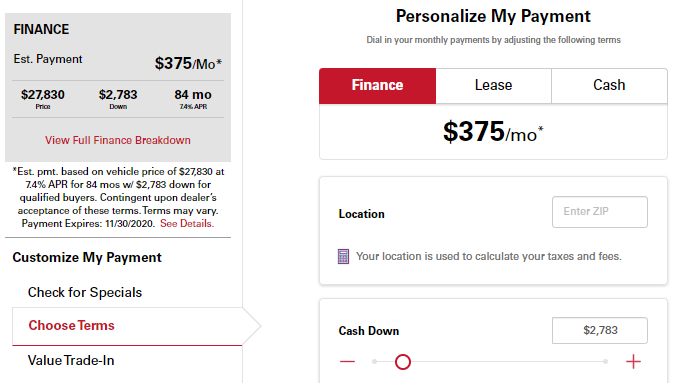682x383 pixels.
Task: Click the $375/mo payment display under tabs
Action: coord(493,131)
